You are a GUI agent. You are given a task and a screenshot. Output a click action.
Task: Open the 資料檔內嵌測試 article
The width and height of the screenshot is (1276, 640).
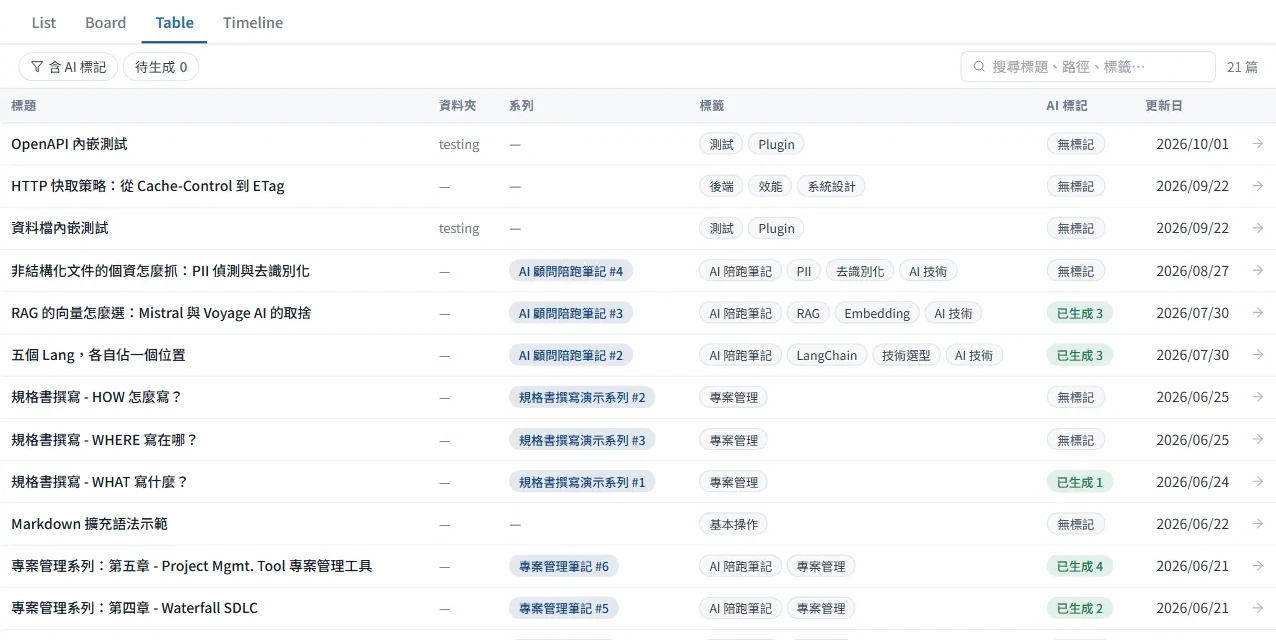[60, 228]
